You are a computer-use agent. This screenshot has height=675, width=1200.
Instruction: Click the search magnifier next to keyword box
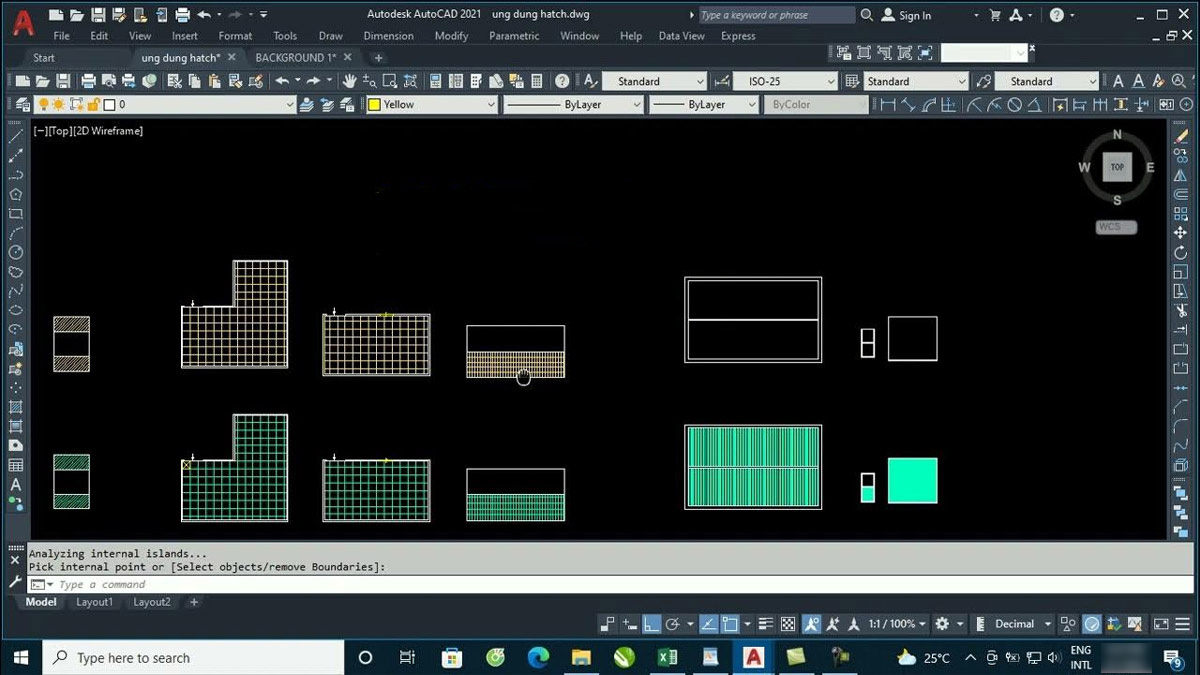(866, 15)
